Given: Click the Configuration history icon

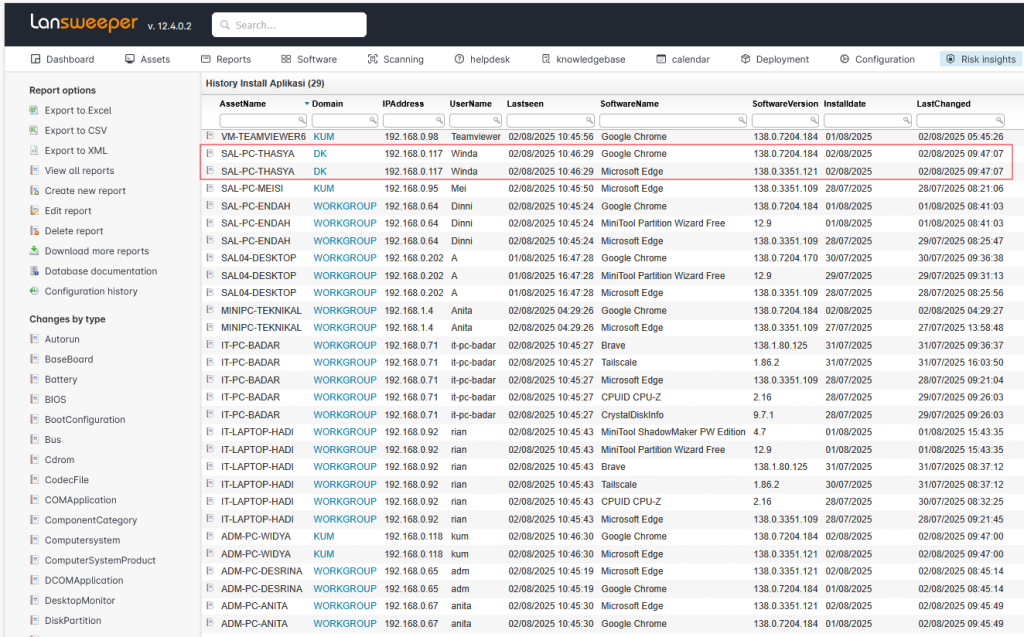Looking at the screenshot, I should (x=34, y=291).
